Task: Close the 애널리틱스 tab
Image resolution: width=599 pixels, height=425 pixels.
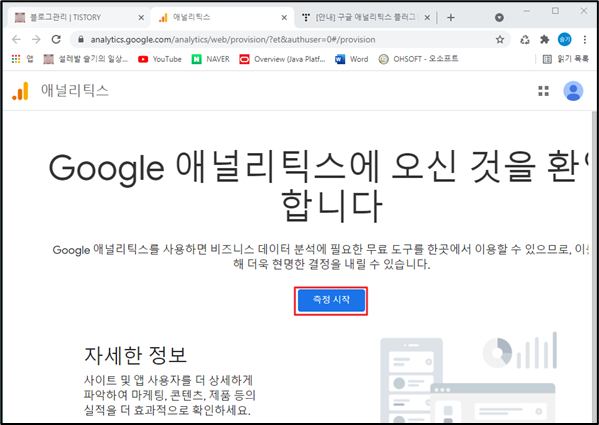Action: pyautogui.click(x=284, y=18)
